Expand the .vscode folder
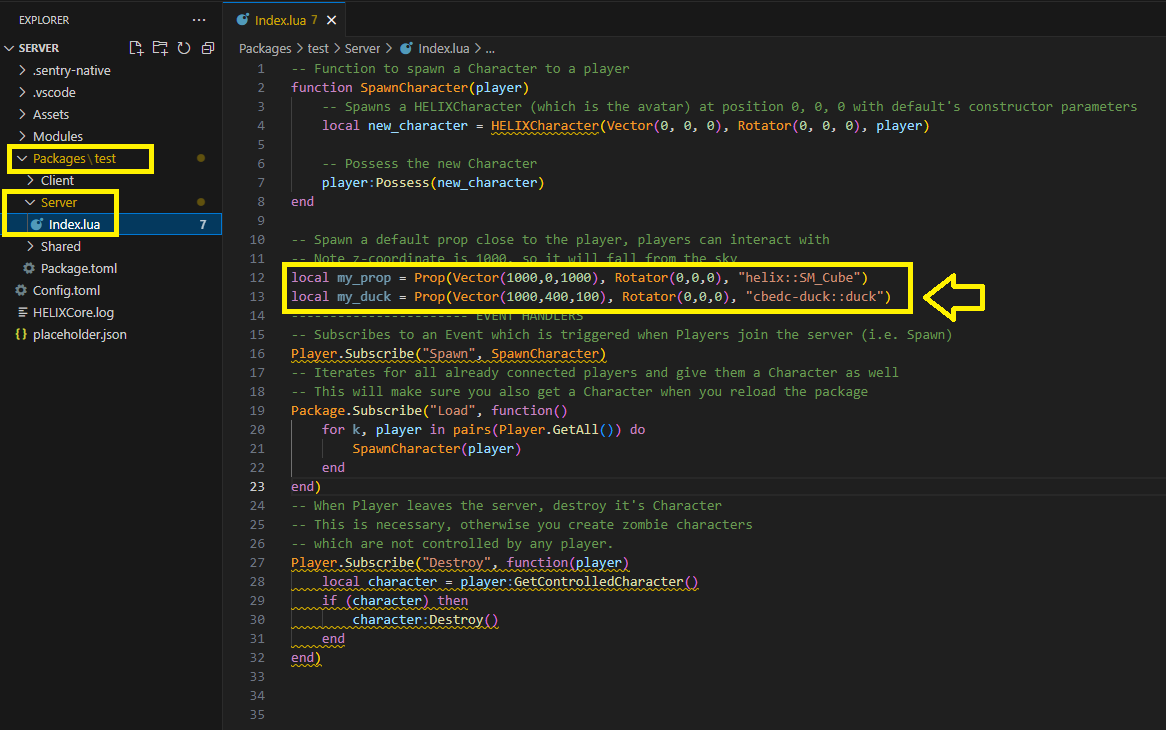This screenshot has height=730, width=1166. pyautogui.click(x=54, y=92)
